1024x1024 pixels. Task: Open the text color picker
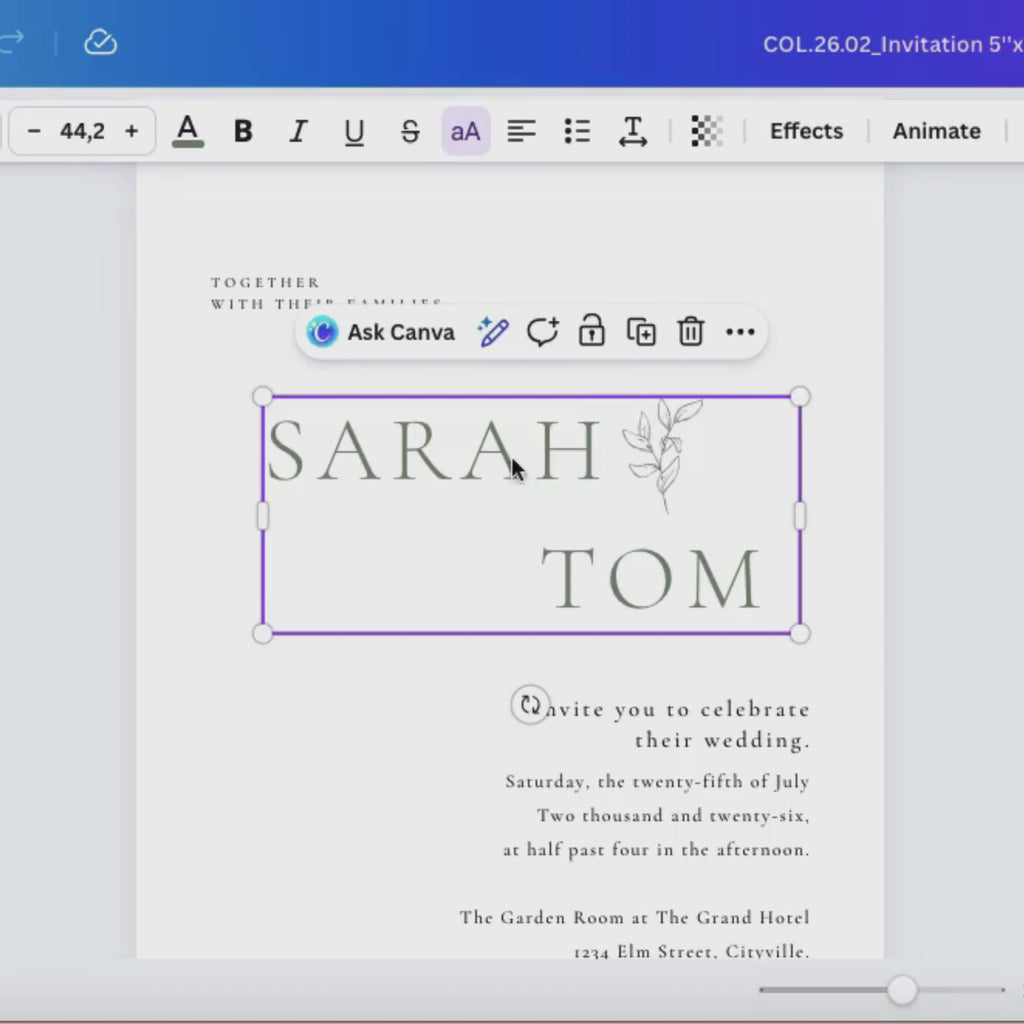[x=188, y=131]
